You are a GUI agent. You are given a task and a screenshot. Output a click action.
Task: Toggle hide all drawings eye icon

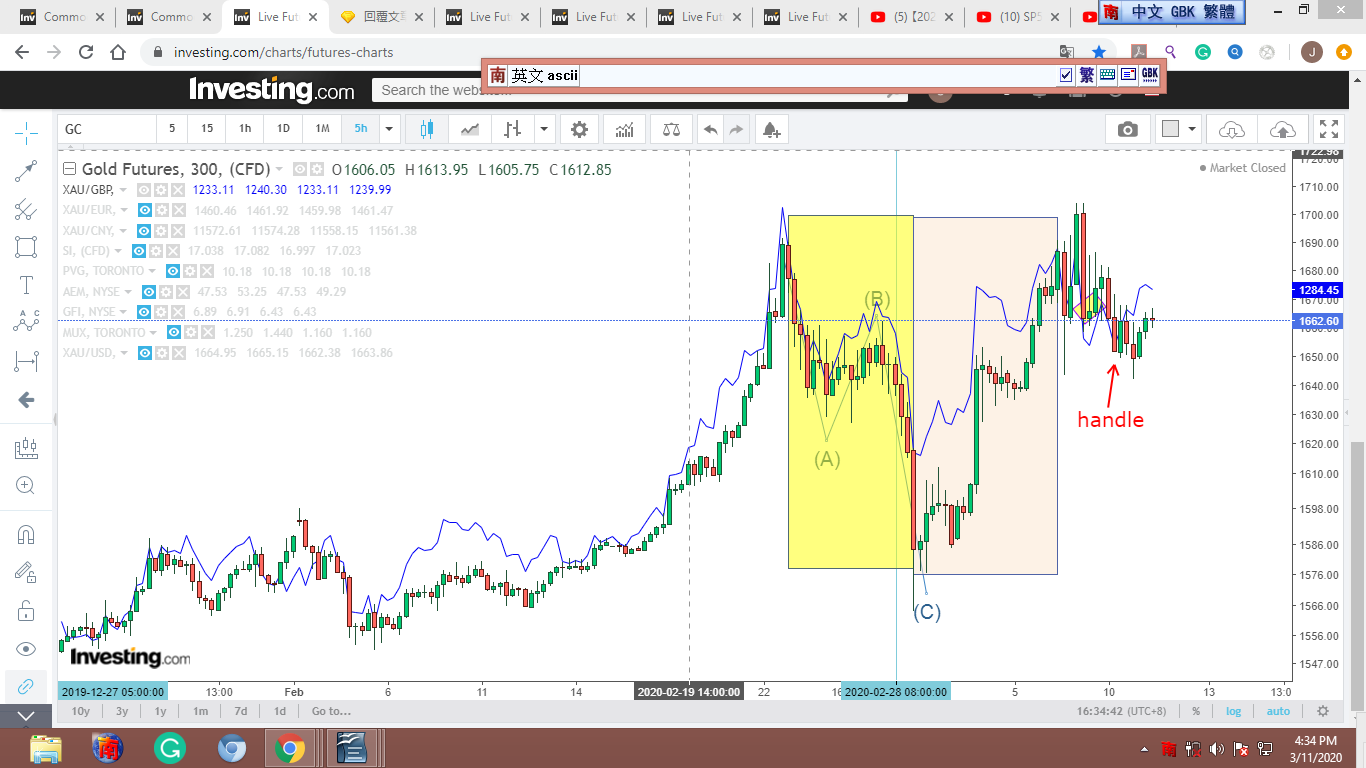(27, 648)
